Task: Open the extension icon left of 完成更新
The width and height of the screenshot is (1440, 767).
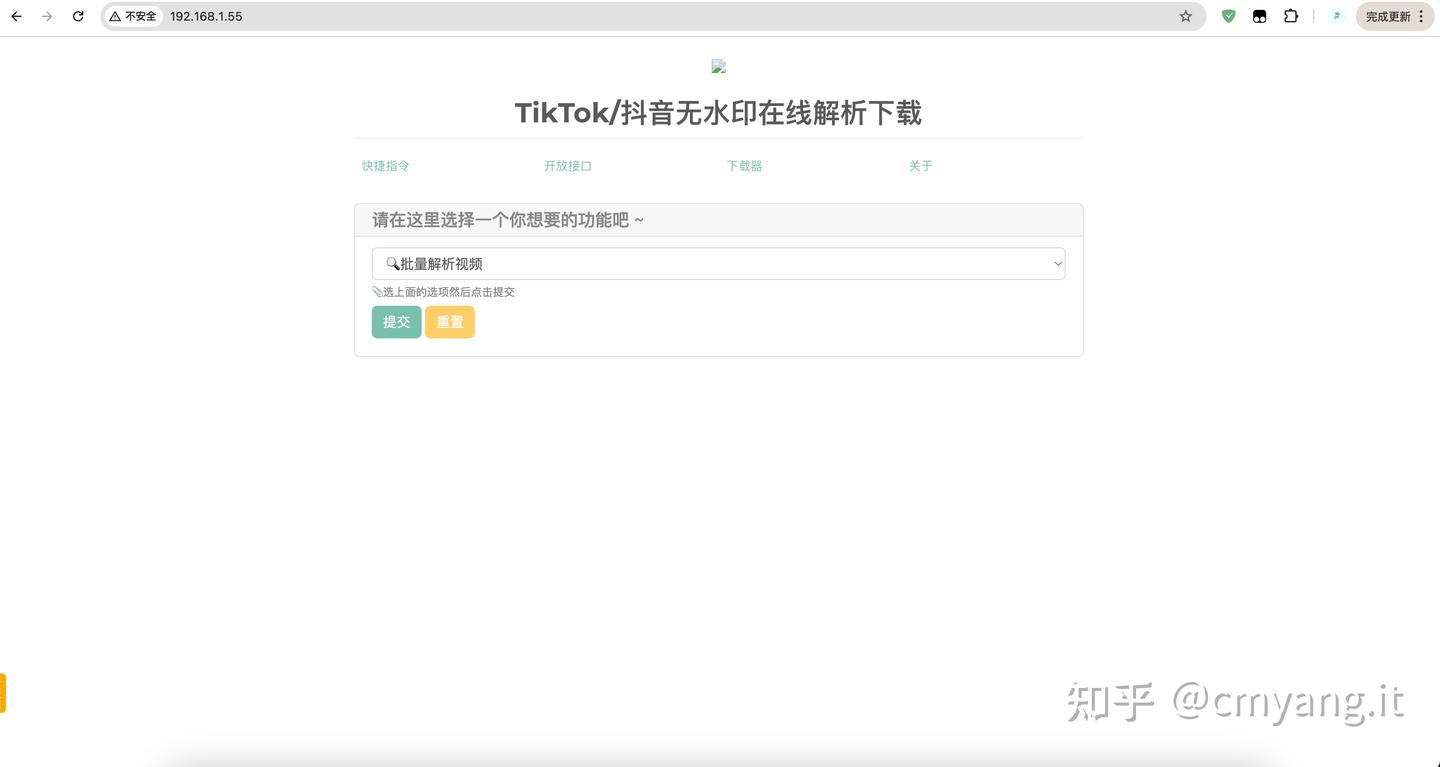Action: (x=1336, y=16)
